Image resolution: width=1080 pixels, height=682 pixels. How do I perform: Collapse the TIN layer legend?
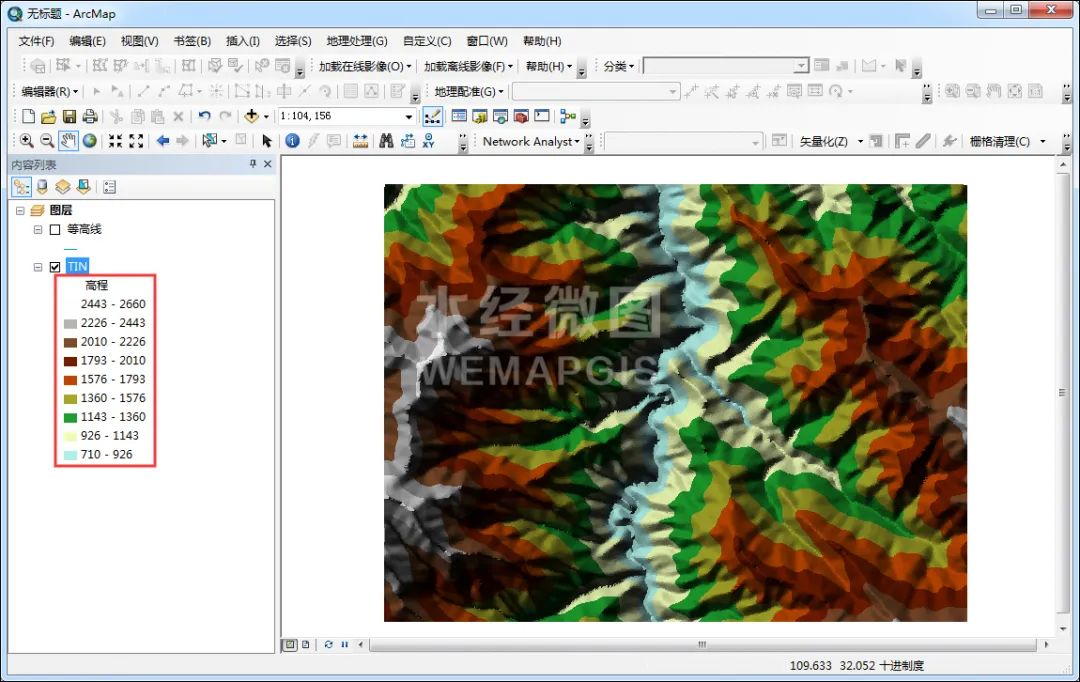[x=38, y=267]
